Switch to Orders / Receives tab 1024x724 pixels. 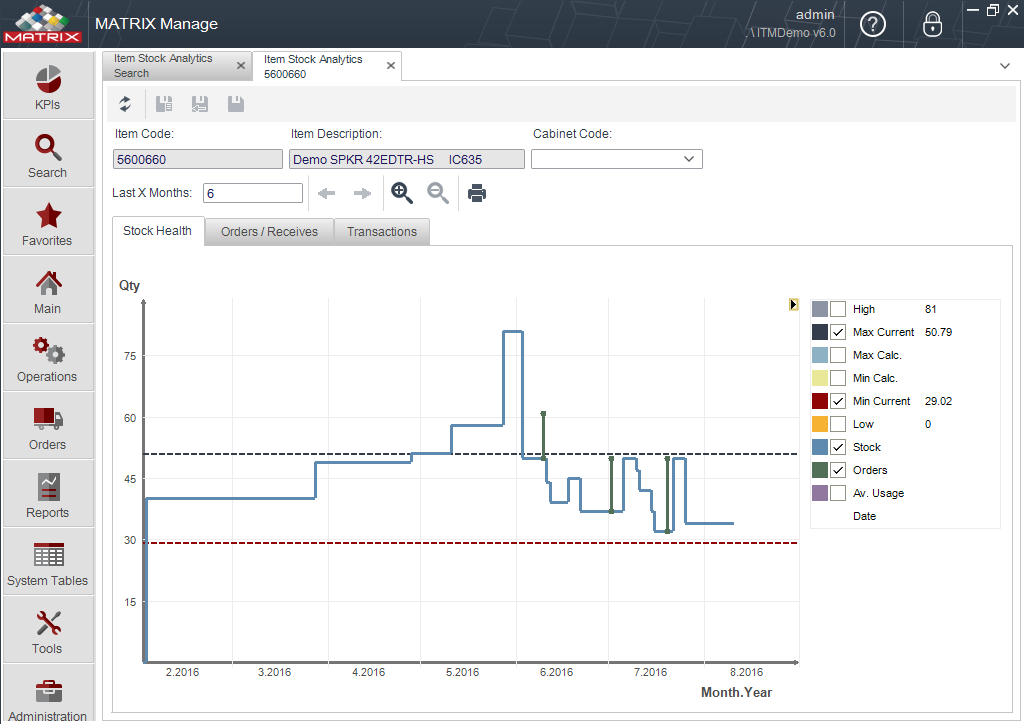[x=269, y=232]
